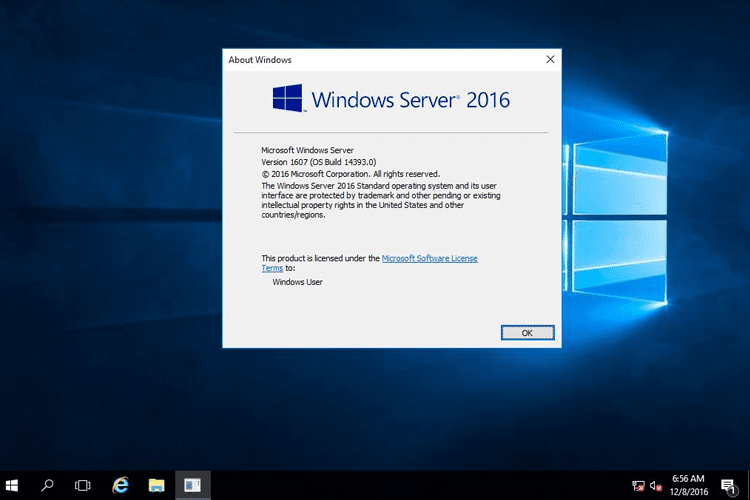The height and width of the screenshot is (500, 750).
Task: Open the volume tray icon
Action: point(656,487)
